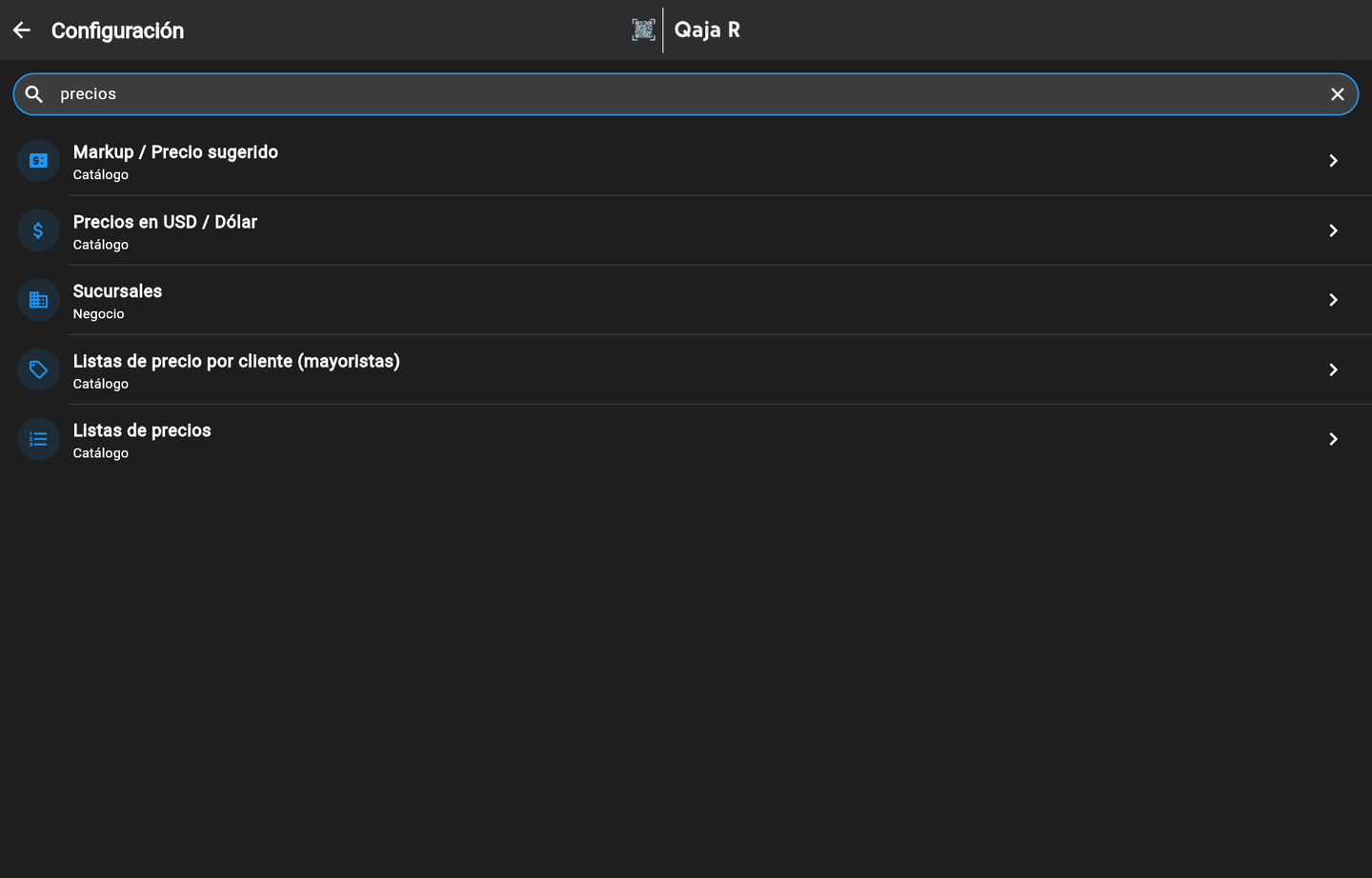Click the 'Configuración' header title
This screenshot has width=1372, height=878.
(117, 30)
